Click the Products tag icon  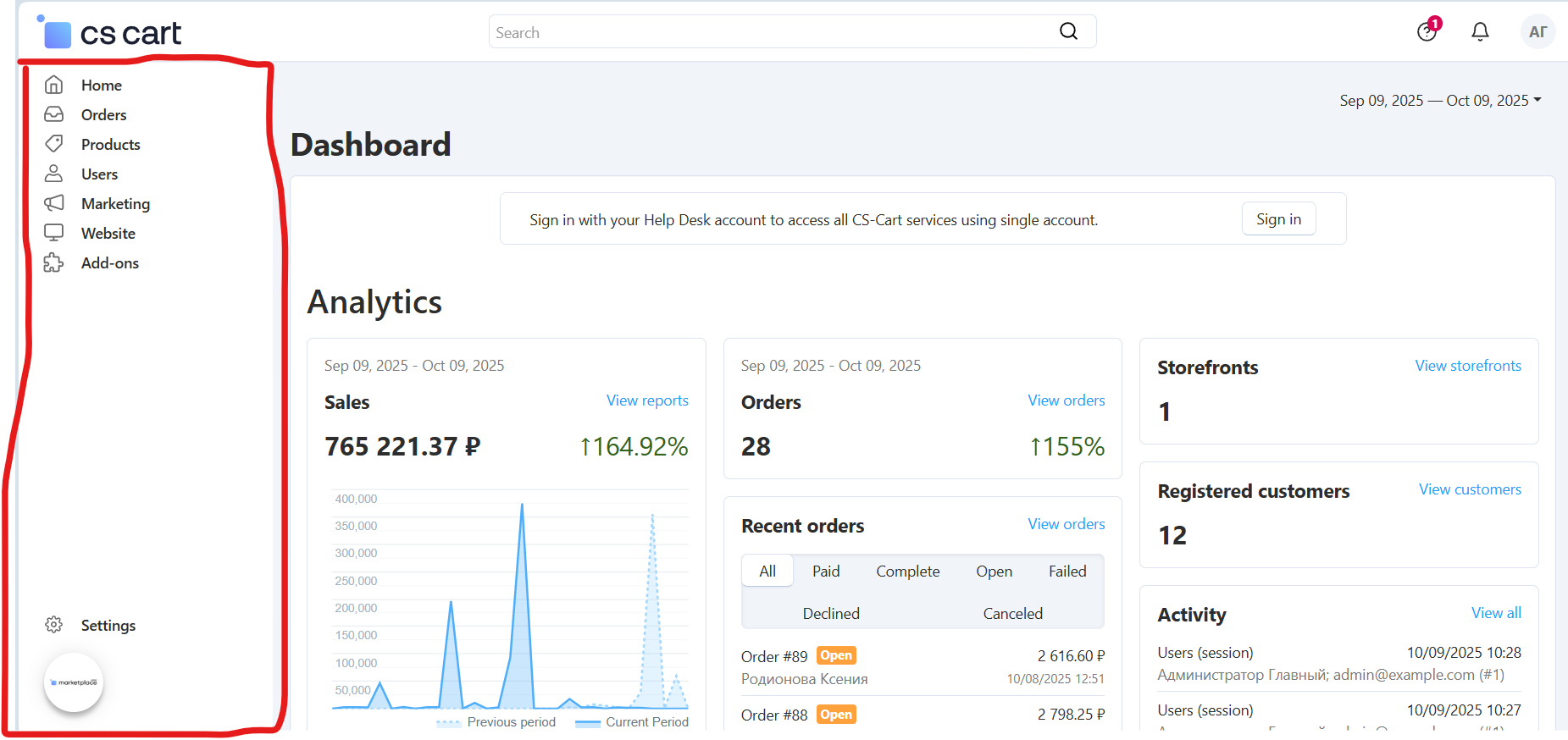(x=53, y=144)
